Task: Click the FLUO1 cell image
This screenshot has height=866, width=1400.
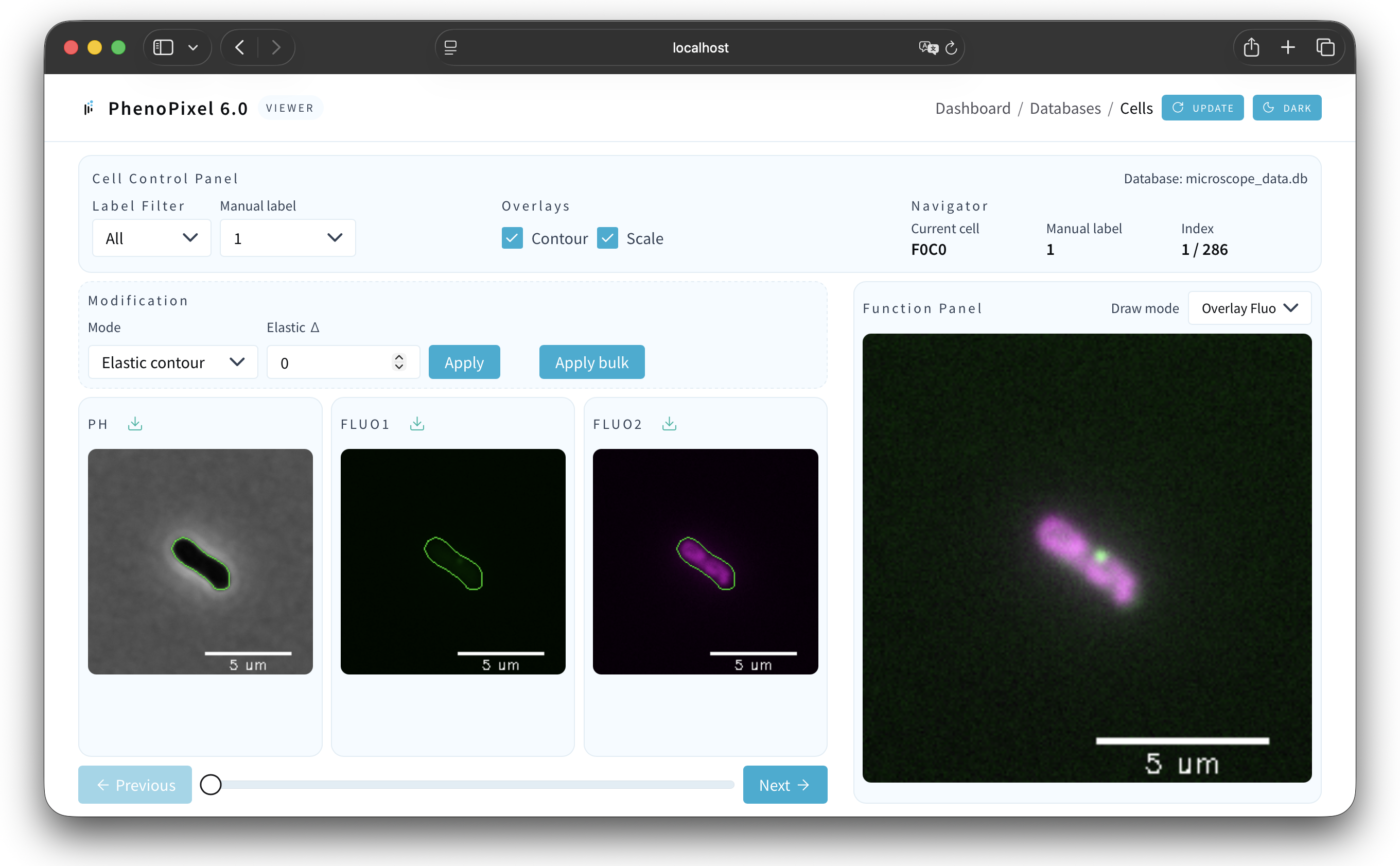Action: click(453, 561)
